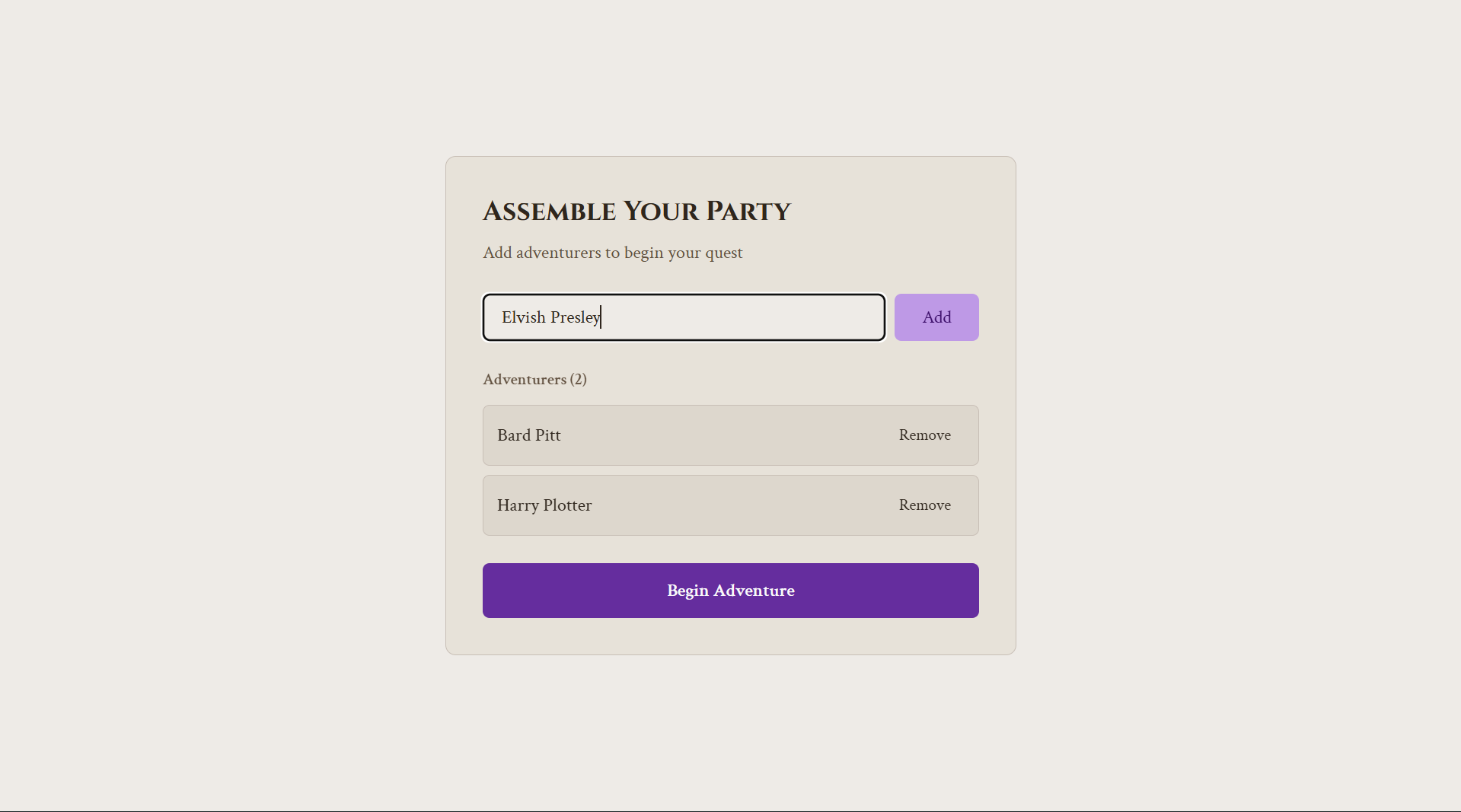1461x812 pixels.
Task: Click the word "Presley" in the input
Action: 575,317
